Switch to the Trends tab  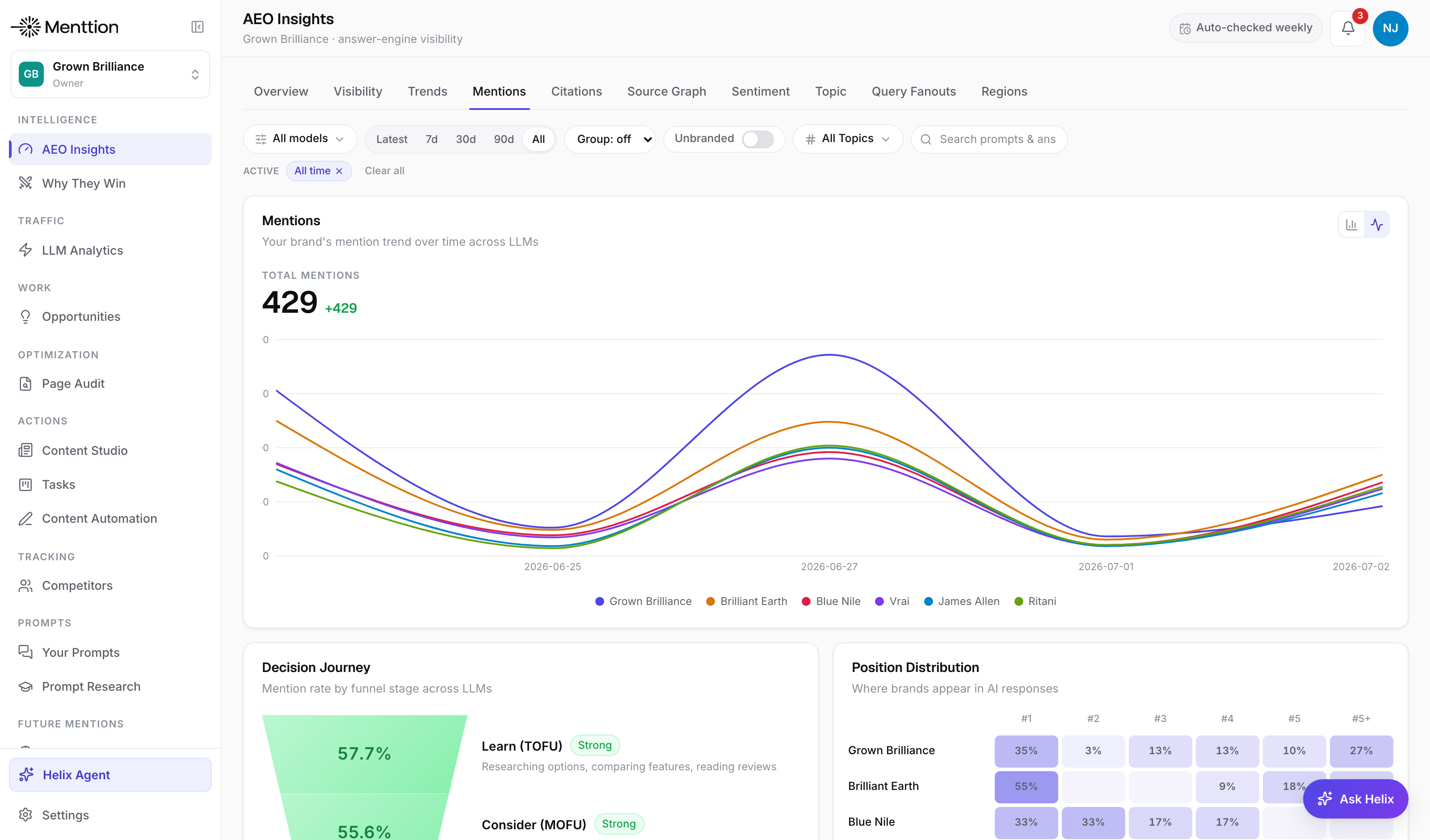[x=427, y=92]
